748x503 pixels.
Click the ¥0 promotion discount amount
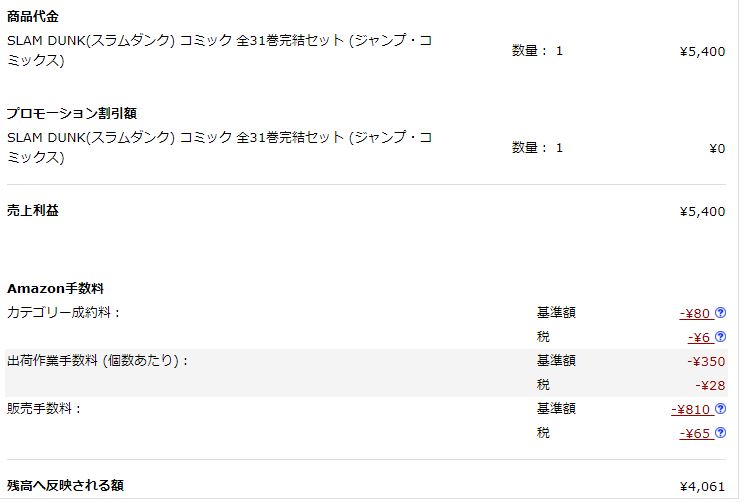coord(716,148)
